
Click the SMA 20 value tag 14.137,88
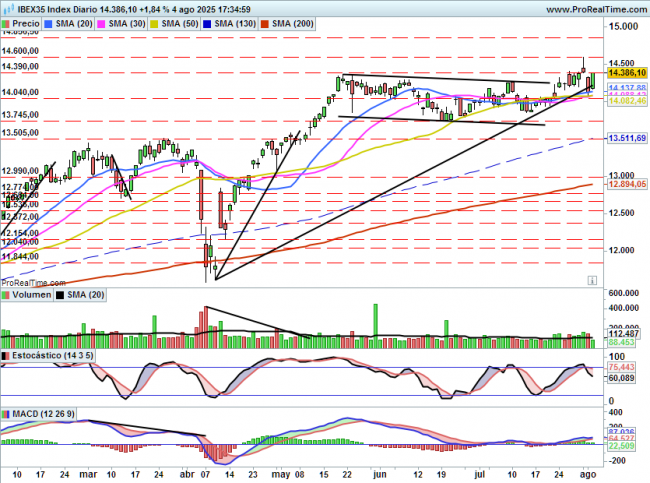[x=627, y=87]
